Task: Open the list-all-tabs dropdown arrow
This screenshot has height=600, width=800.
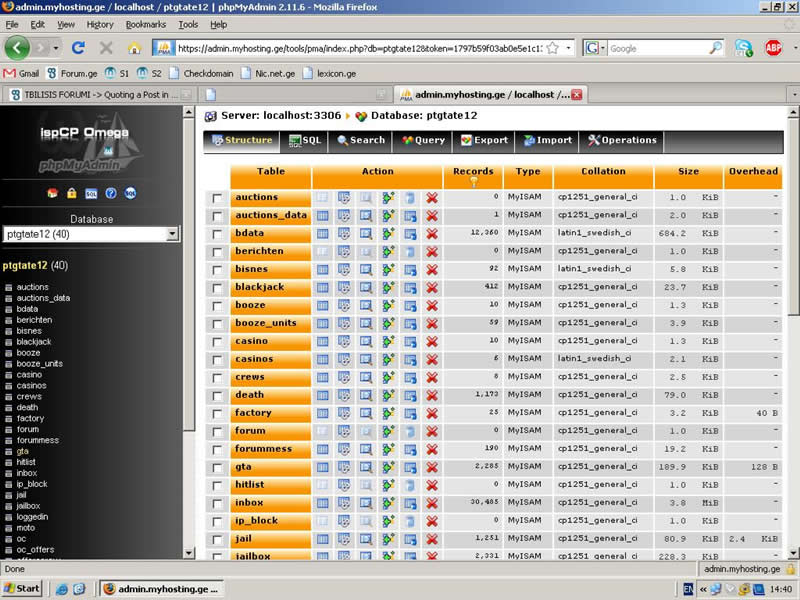Action: 794,94
